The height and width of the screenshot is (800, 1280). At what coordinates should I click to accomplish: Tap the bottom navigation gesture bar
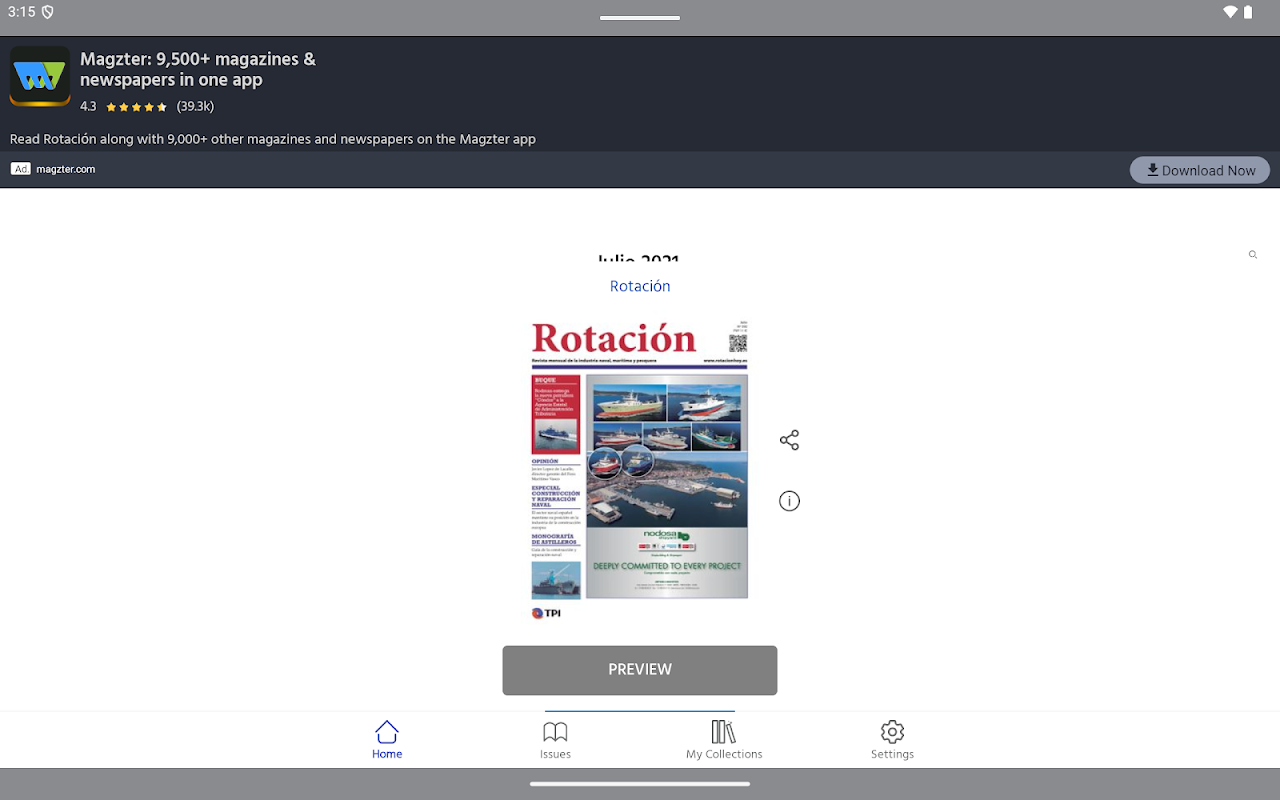640,784
